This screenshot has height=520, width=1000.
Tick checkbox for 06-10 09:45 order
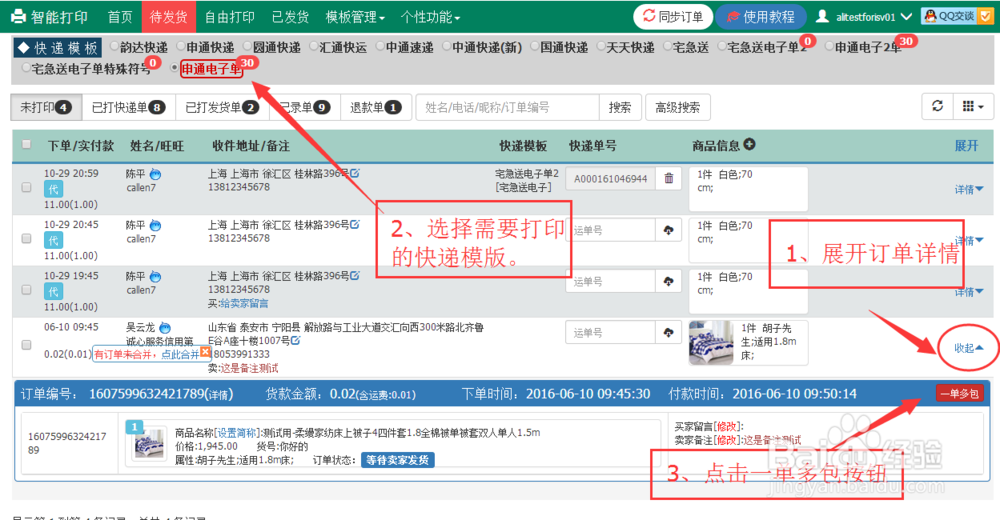click(x=26, y=345)
